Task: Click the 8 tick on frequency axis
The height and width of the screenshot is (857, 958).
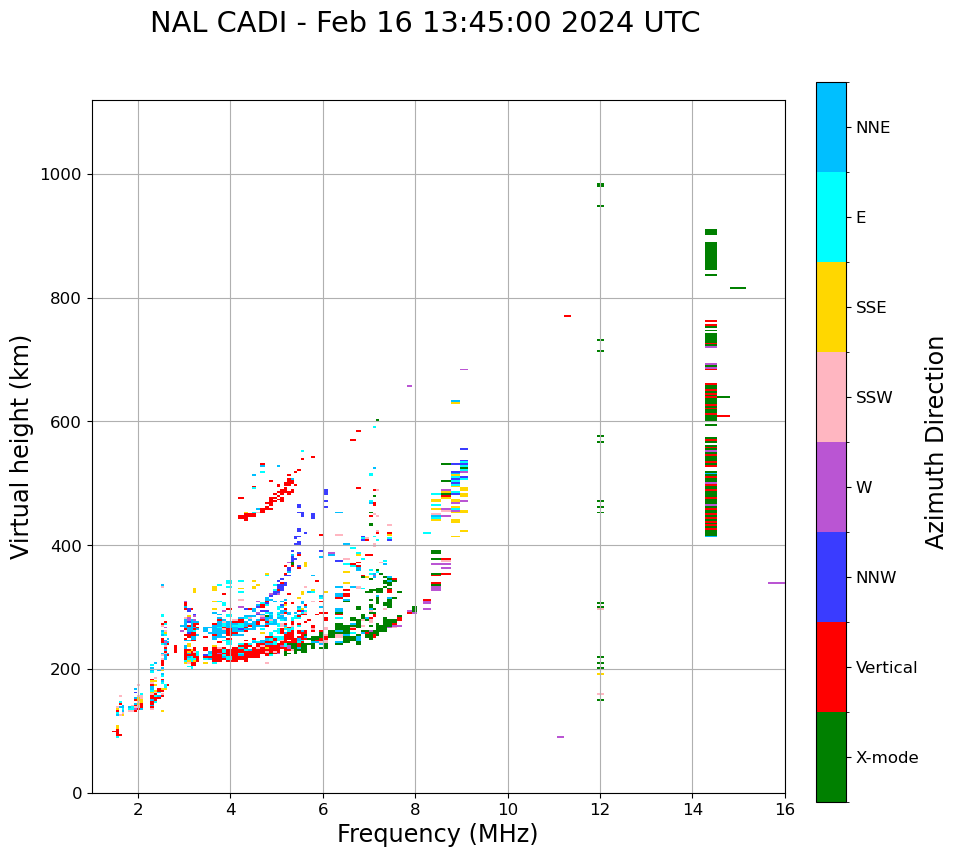Action: pos(415,809)
